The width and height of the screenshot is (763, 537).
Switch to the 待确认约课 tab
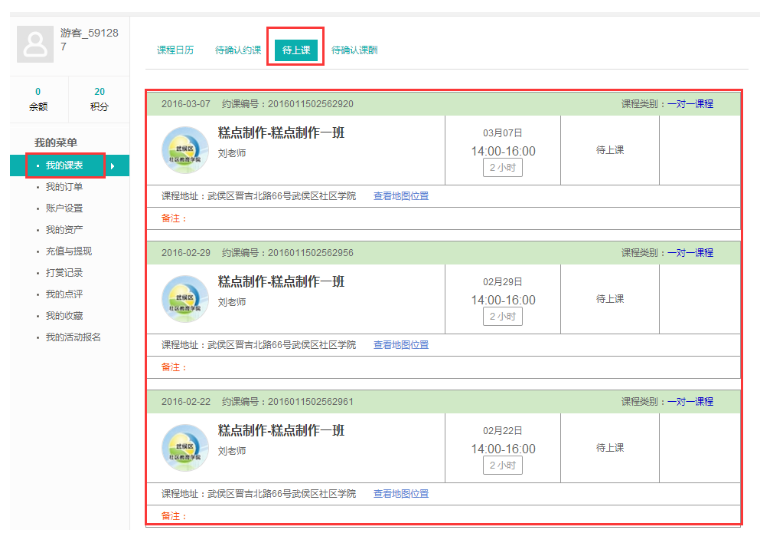[238, 50]
